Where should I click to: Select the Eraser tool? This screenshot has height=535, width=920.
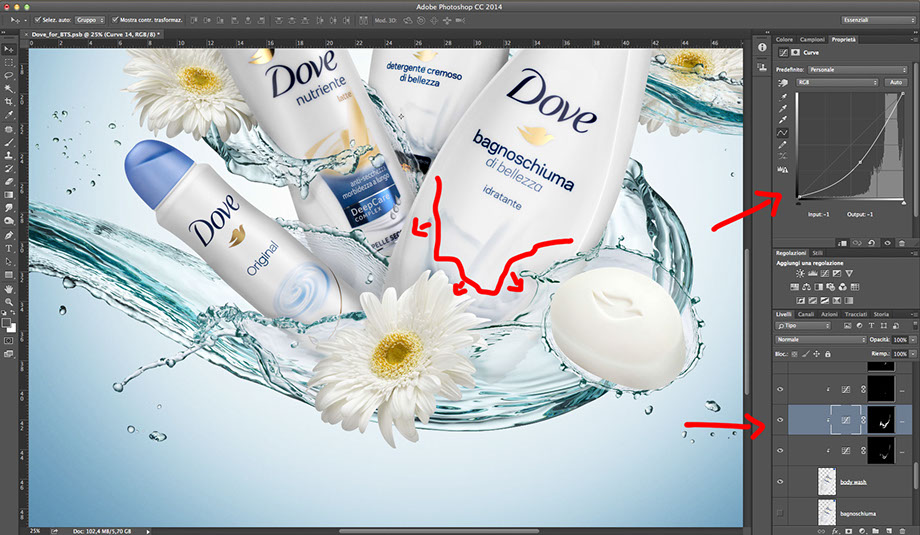coord(9,181)
